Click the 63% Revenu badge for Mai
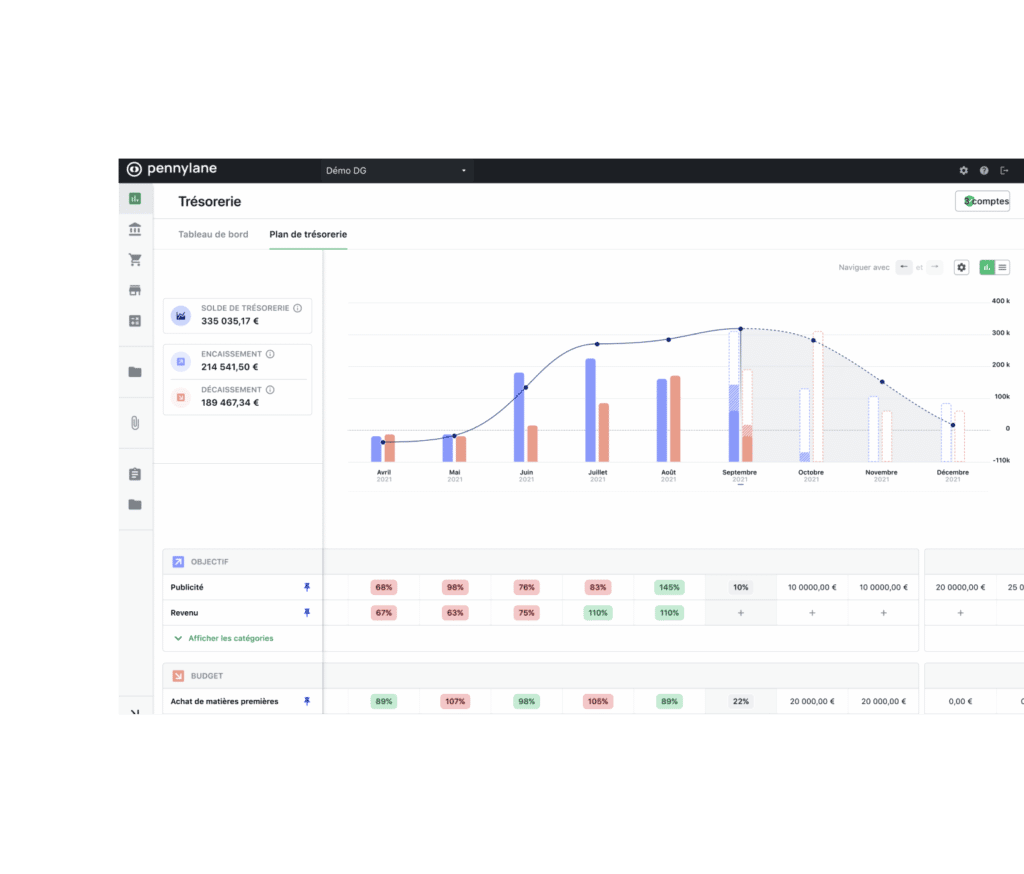 [455, 613]
